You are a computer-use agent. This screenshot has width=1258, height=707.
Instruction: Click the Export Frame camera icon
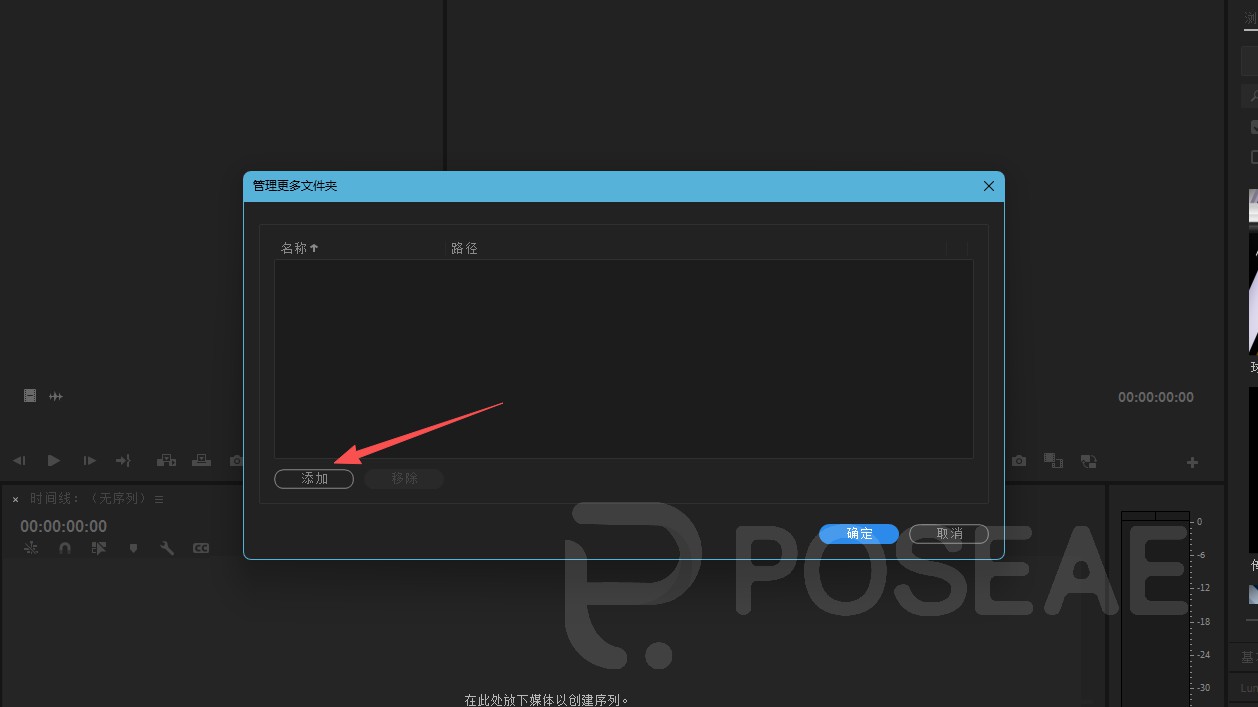click(1019, 461)
